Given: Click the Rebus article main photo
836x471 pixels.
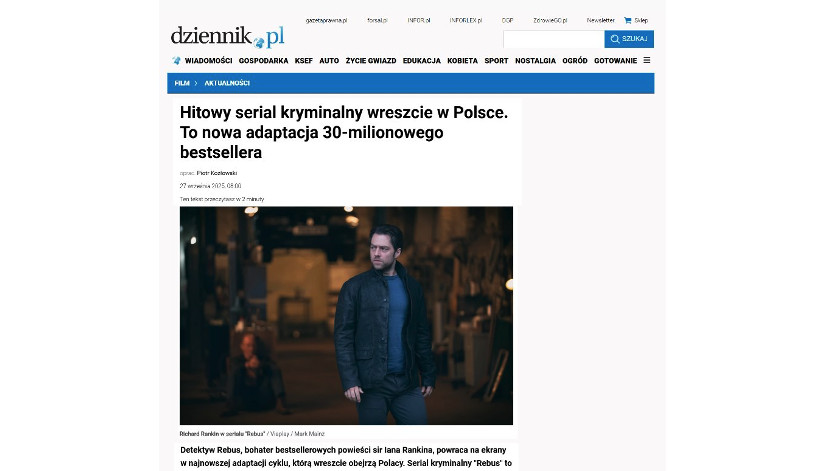Looking at the screenshot, I should coord(346,316).
